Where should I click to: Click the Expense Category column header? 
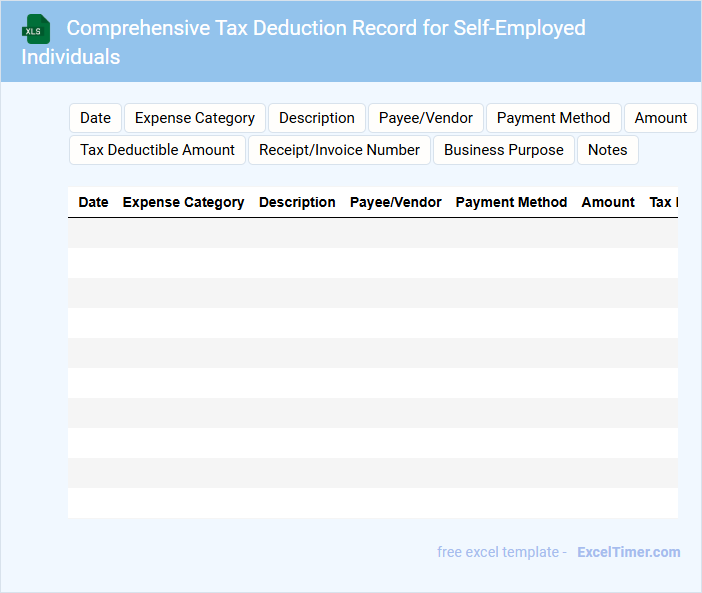pyautogui.click(x=183, y=202)
